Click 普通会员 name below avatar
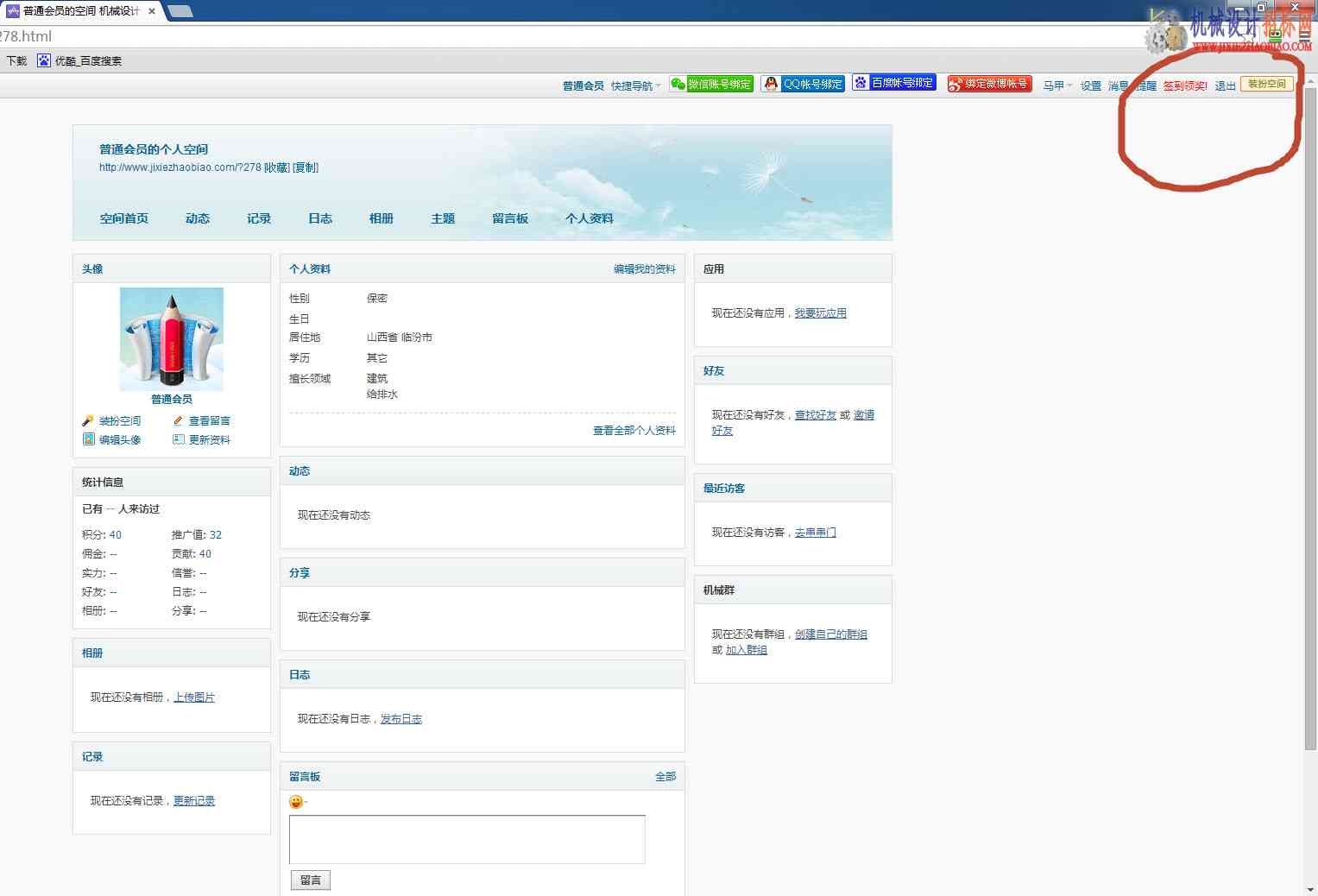1318x896 pixels. (x=172, y=399)
